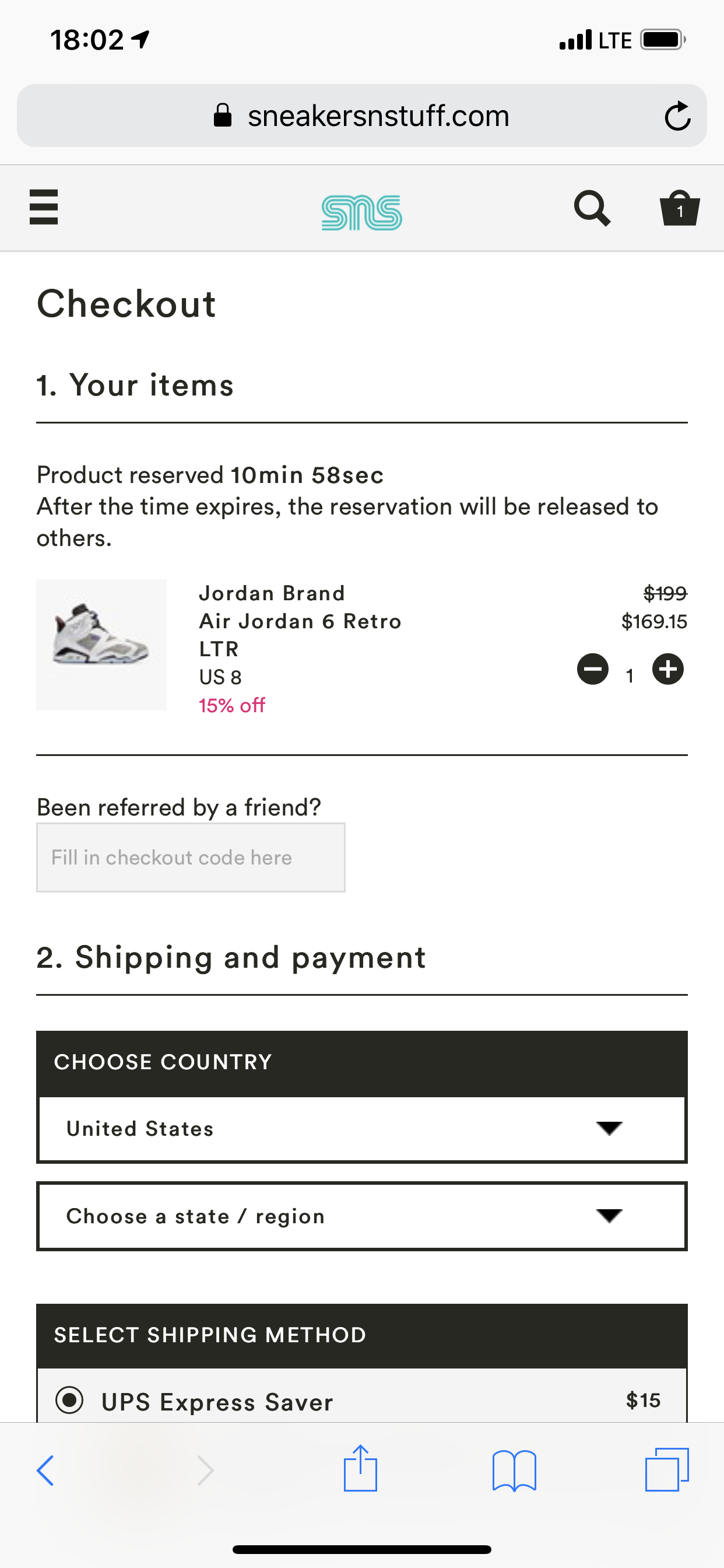Select UPS Express Saver radio button
Screen dimensions: 724x1568
point(69,1399)
